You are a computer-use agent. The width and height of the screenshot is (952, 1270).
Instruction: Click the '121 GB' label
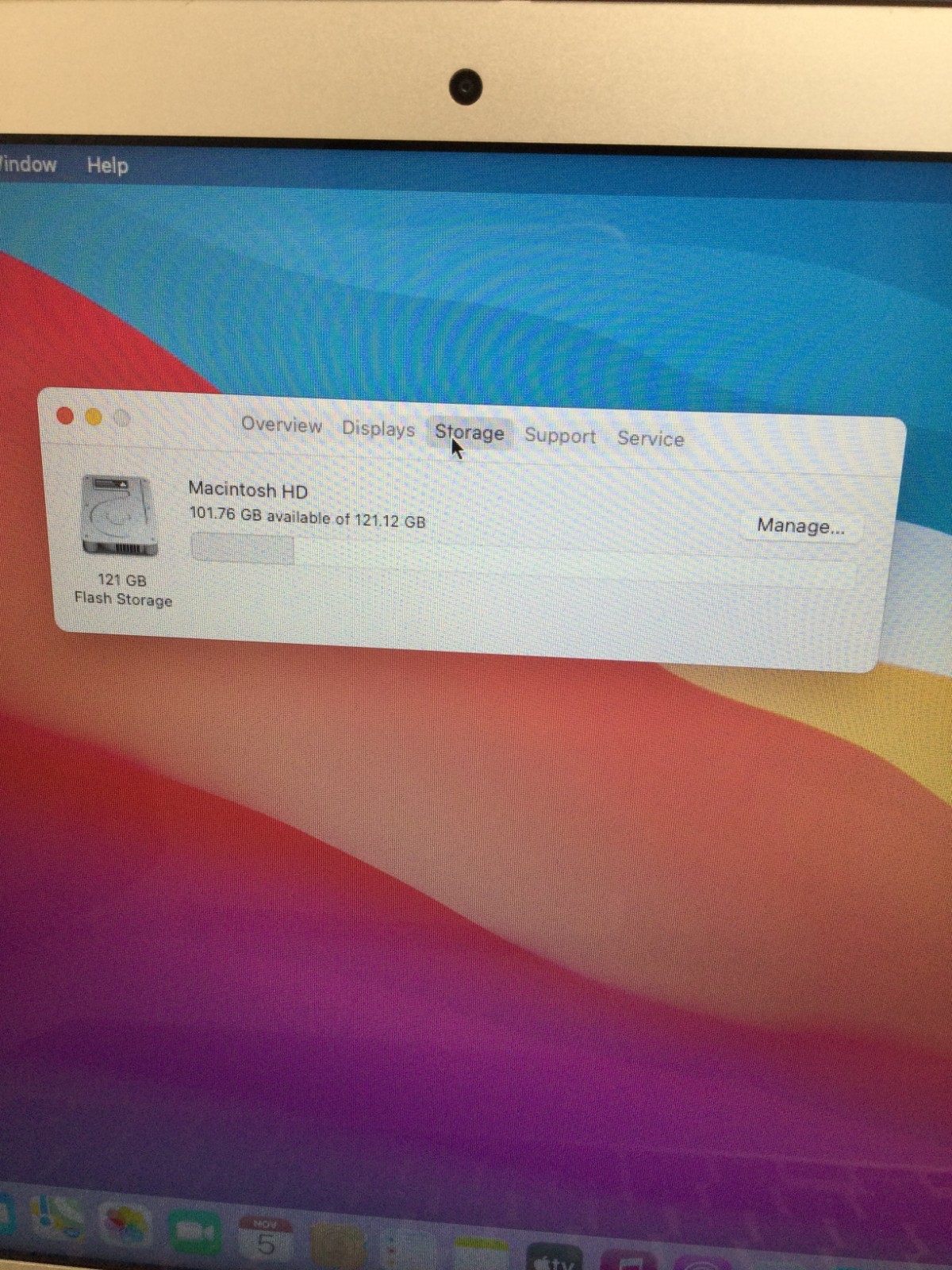pos(121,580)
